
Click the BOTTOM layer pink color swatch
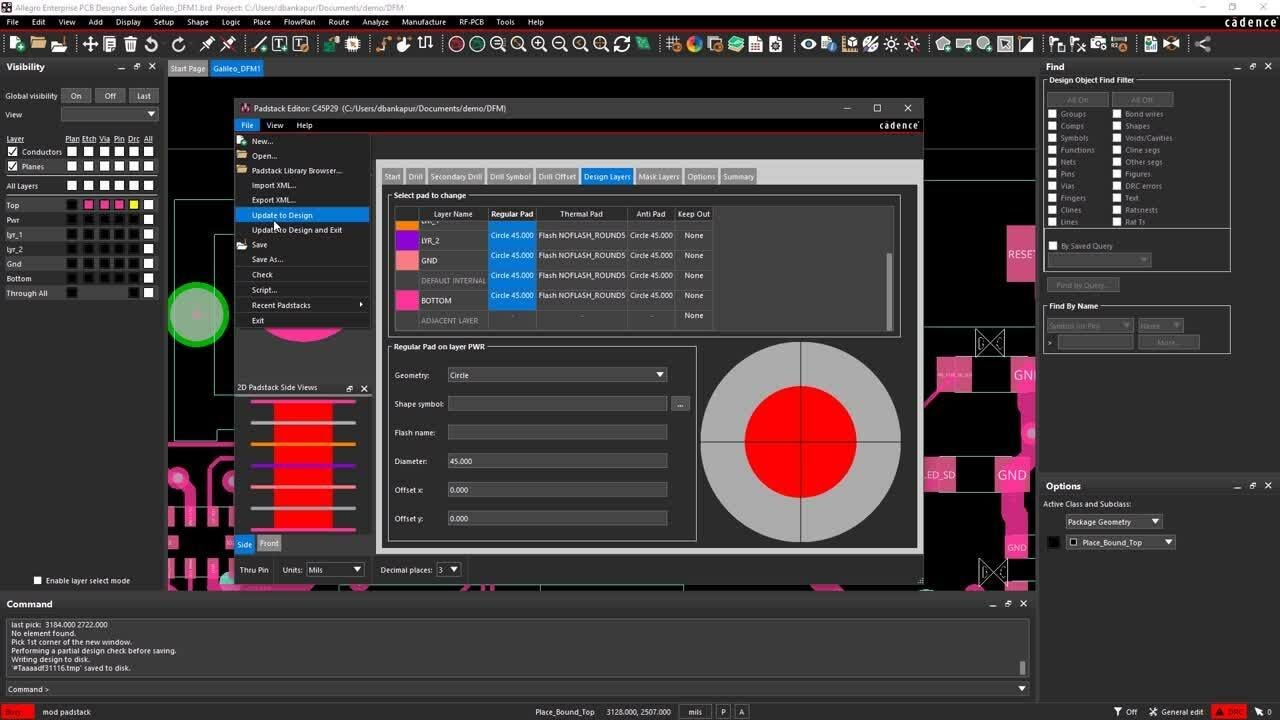[407, 300]
